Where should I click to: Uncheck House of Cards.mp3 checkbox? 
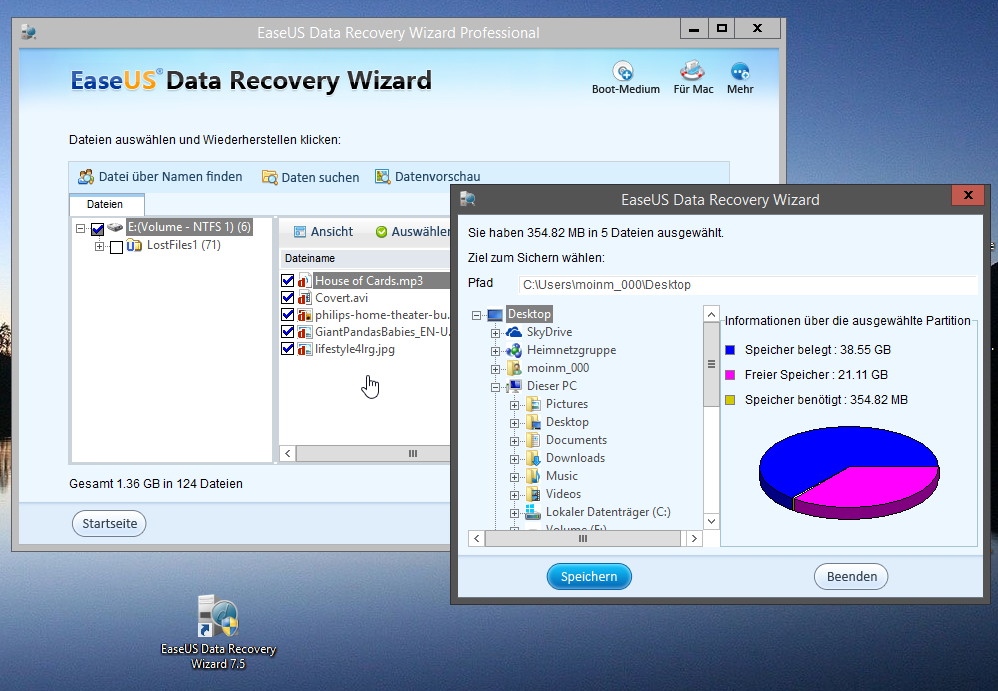pyautogui.click(x=288, y=281)
